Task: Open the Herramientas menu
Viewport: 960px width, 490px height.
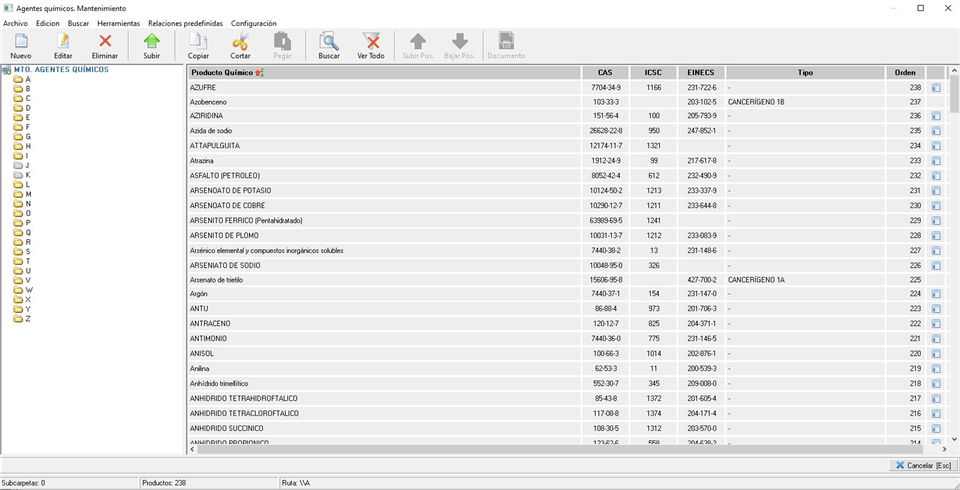Action: click(118, 23)
